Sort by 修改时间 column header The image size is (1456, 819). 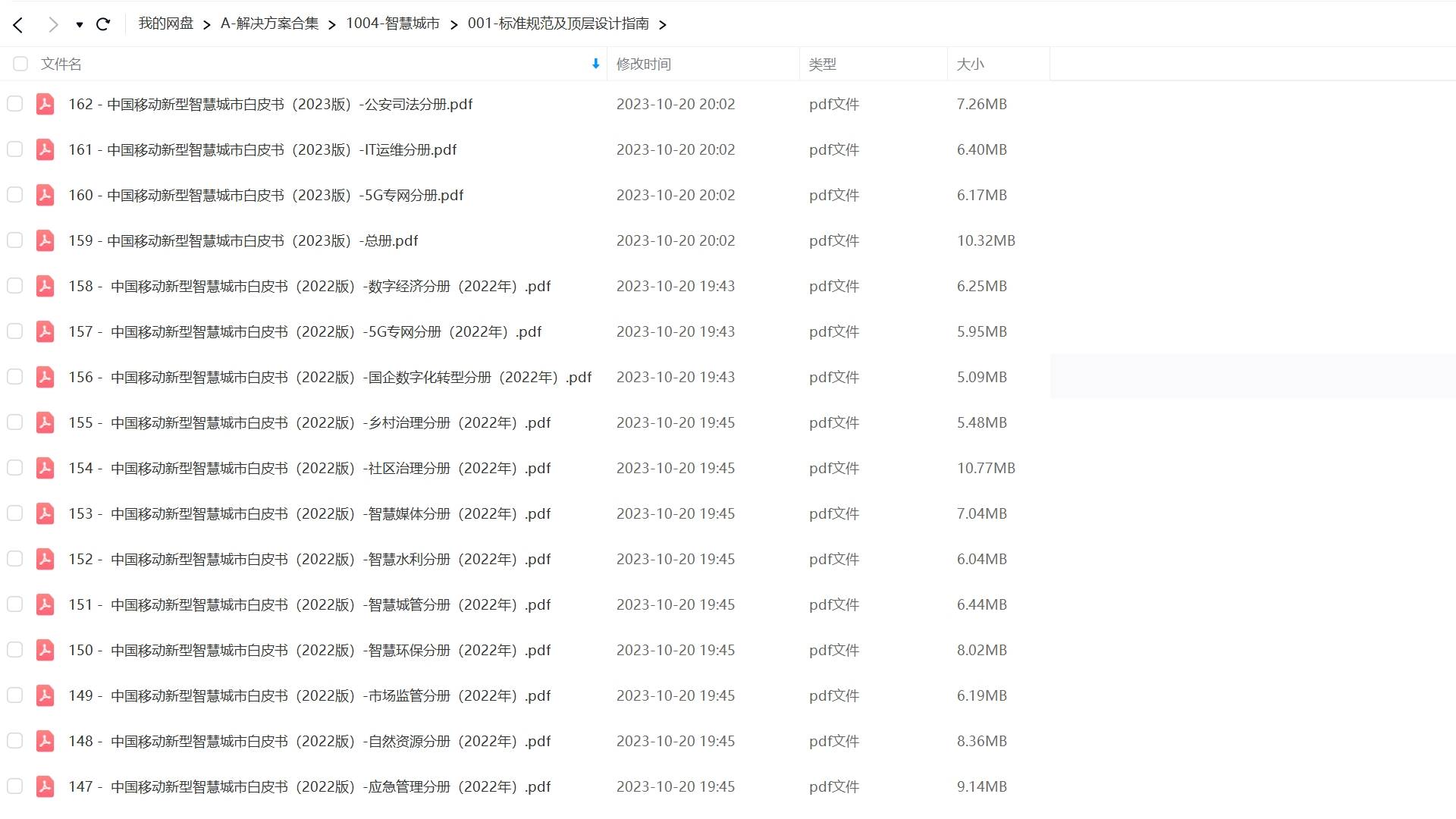click(x=643, y=64)
